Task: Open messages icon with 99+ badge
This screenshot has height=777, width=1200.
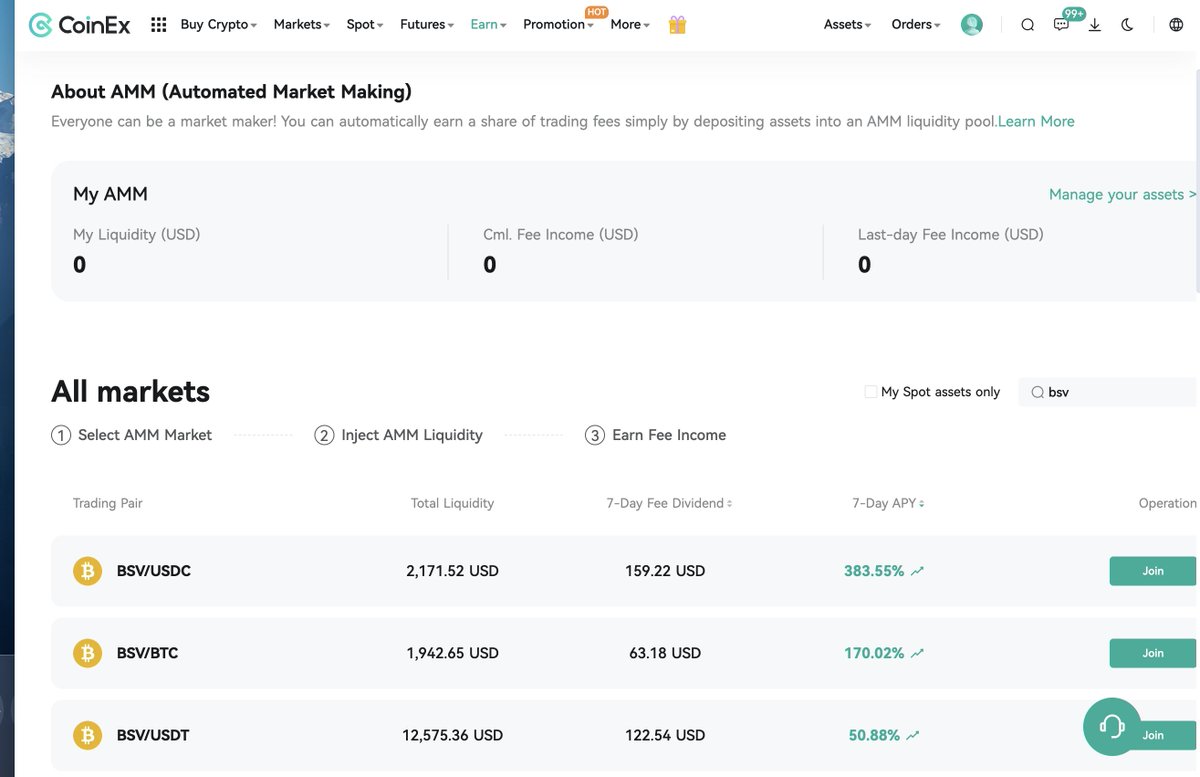Action: 1062,24
